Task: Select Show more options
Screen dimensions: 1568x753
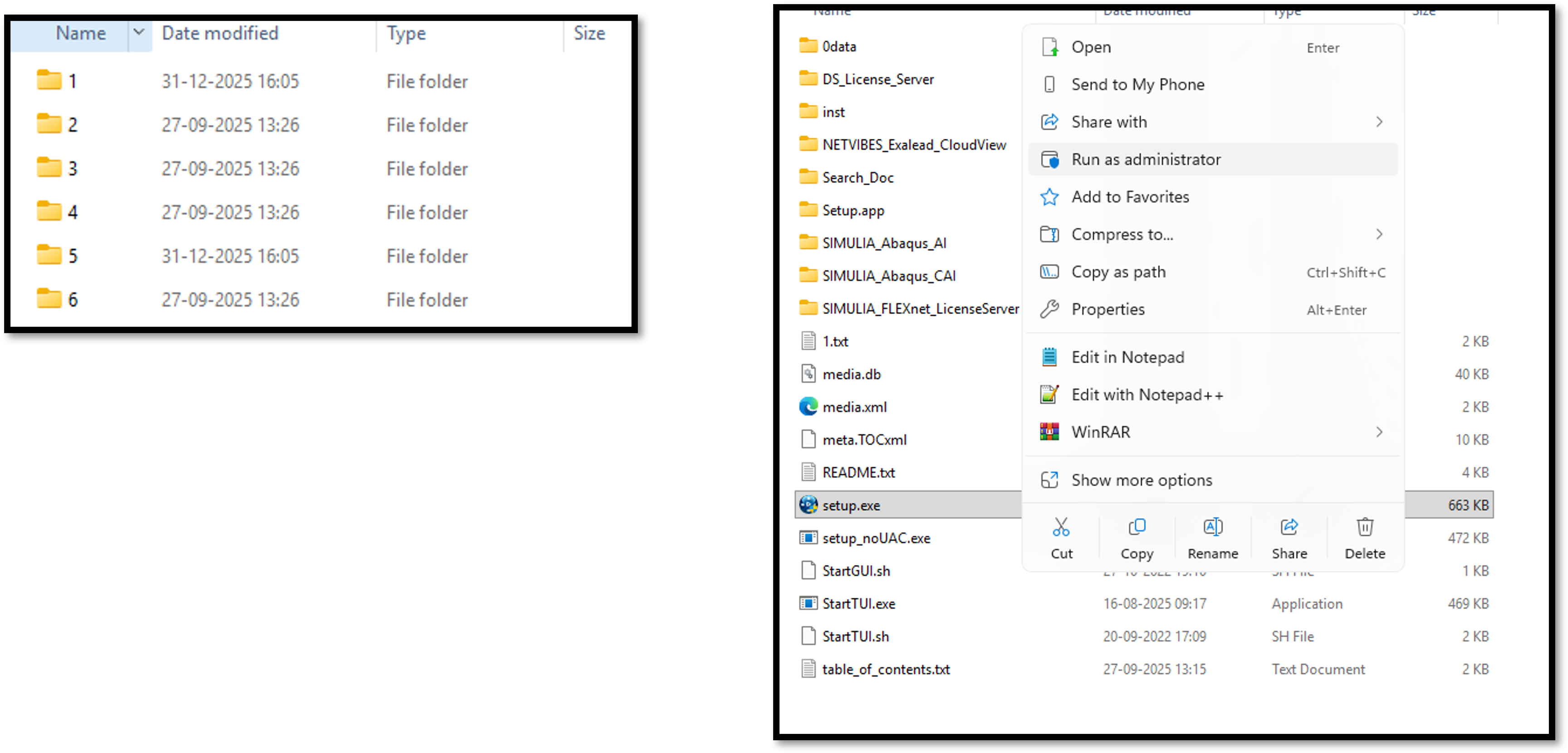Action: coord(1142,480)
